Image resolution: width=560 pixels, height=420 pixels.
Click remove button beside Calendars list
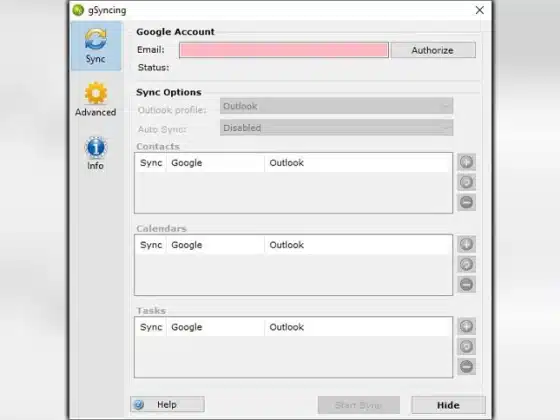[466, 285]
